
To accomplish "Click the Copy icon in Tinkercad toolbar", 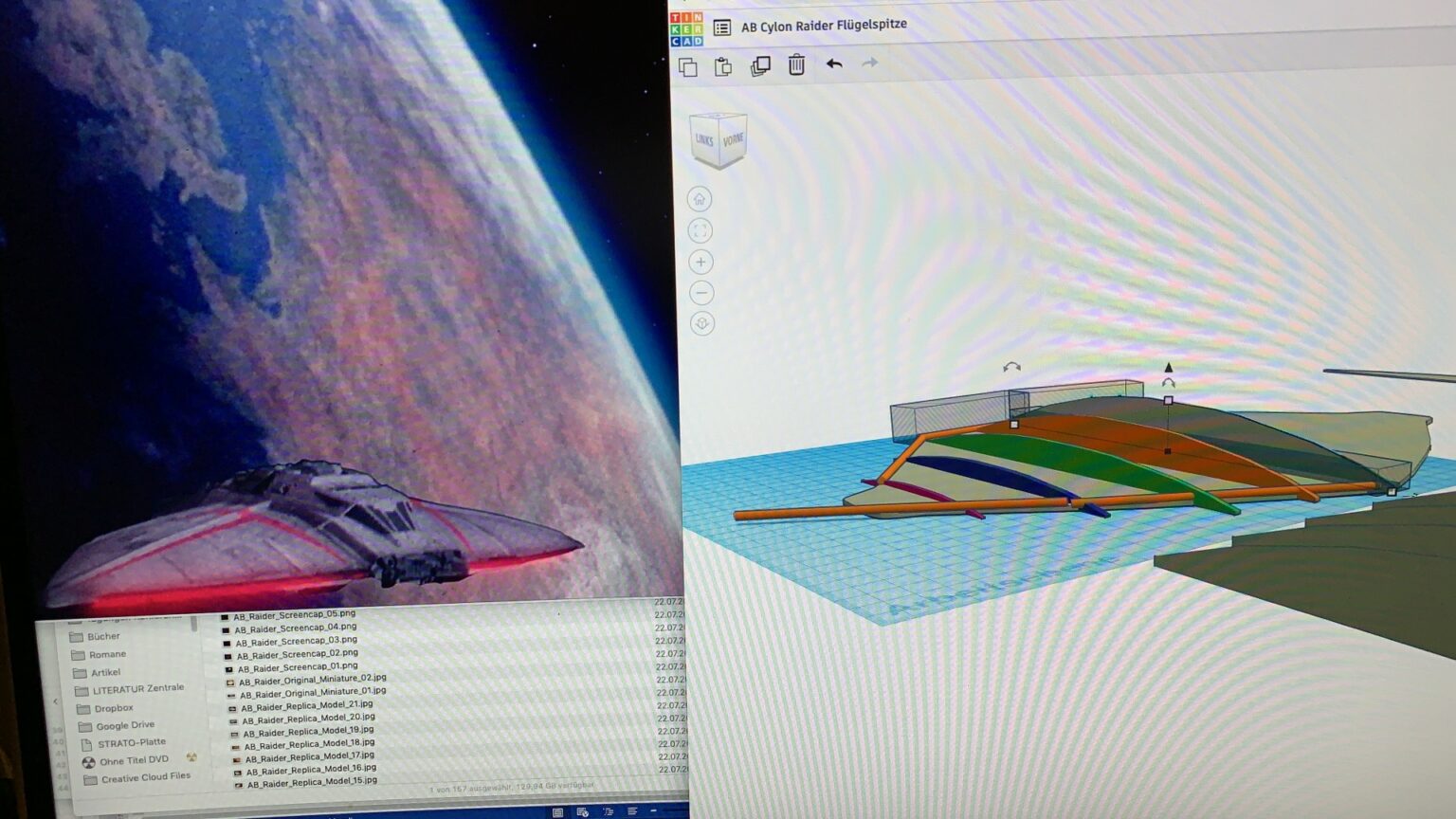I will [x=688, y=66].
